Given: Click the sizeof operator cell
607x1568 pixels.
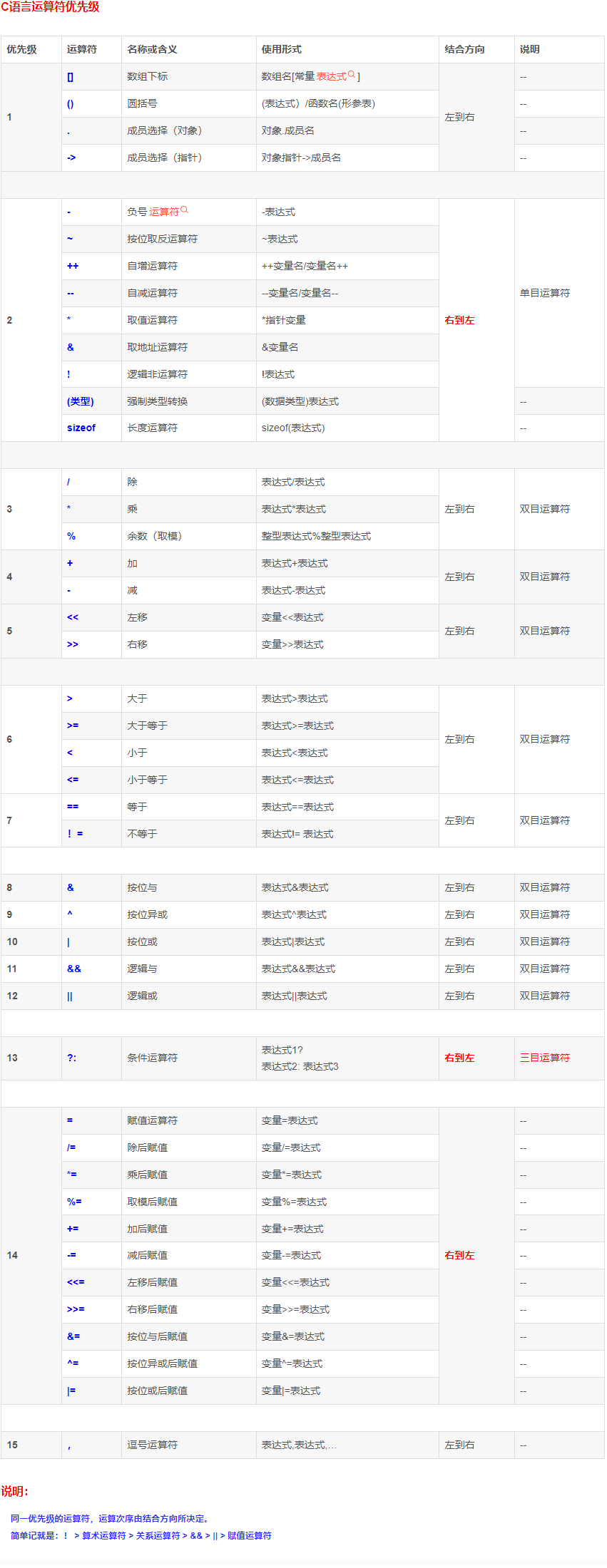Looking at the screenshot, I should [91, 428].
